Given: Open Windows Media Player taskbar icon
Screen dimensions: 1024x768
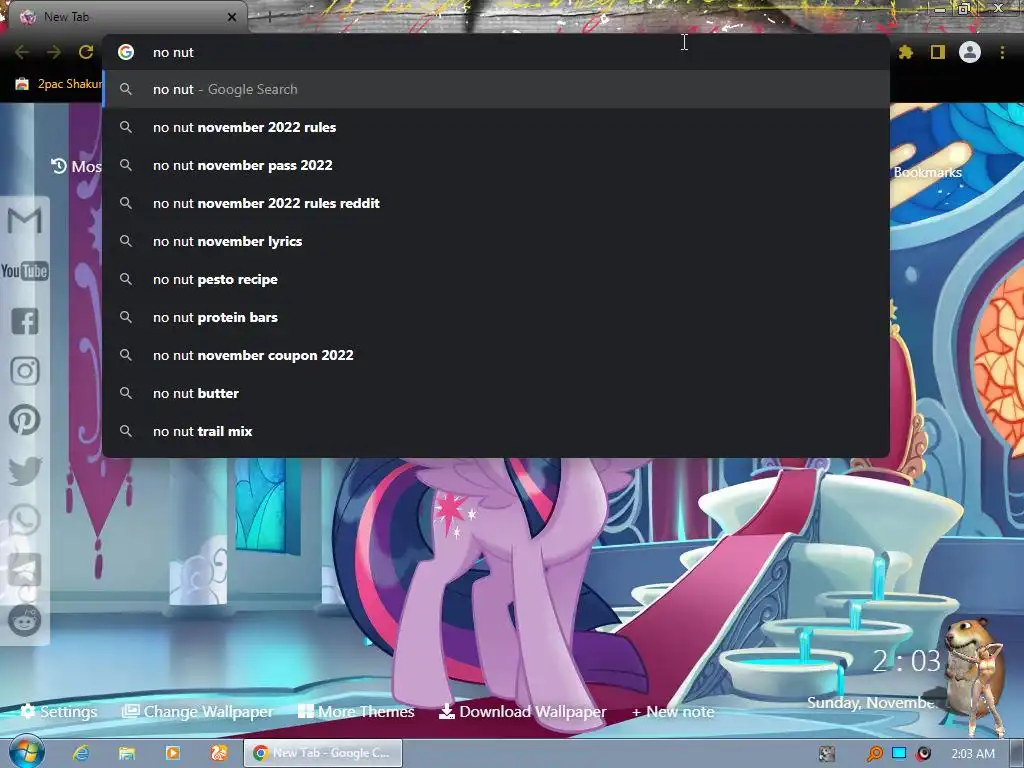Looking at the screenshot, I should click(173, 753).
